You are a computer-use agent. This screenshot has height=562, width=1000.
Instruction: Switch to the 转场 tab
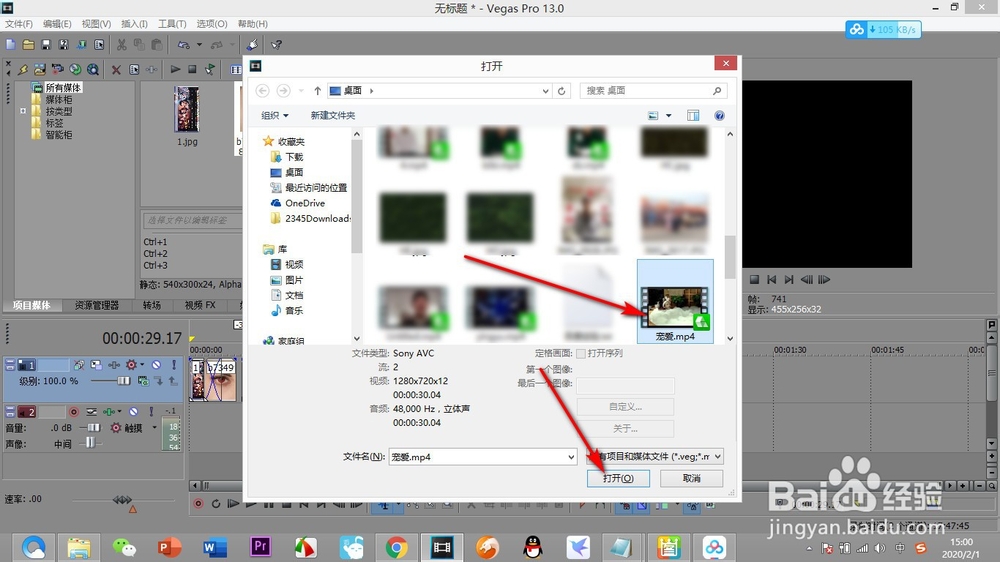point(152,306)
